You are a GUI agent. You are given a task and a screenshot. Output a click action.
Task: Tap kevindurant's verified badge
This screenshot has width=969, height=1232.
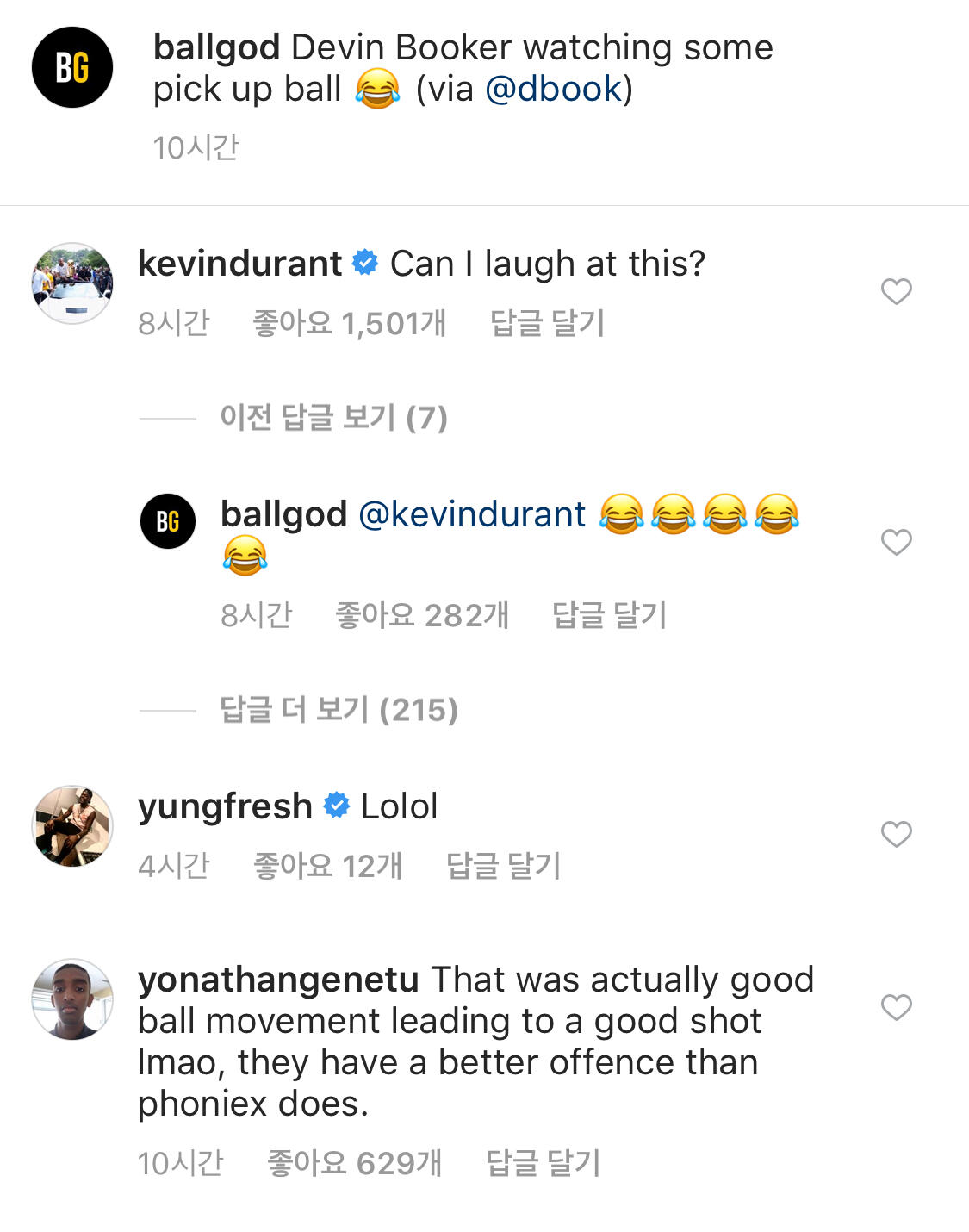click(366, 263)
